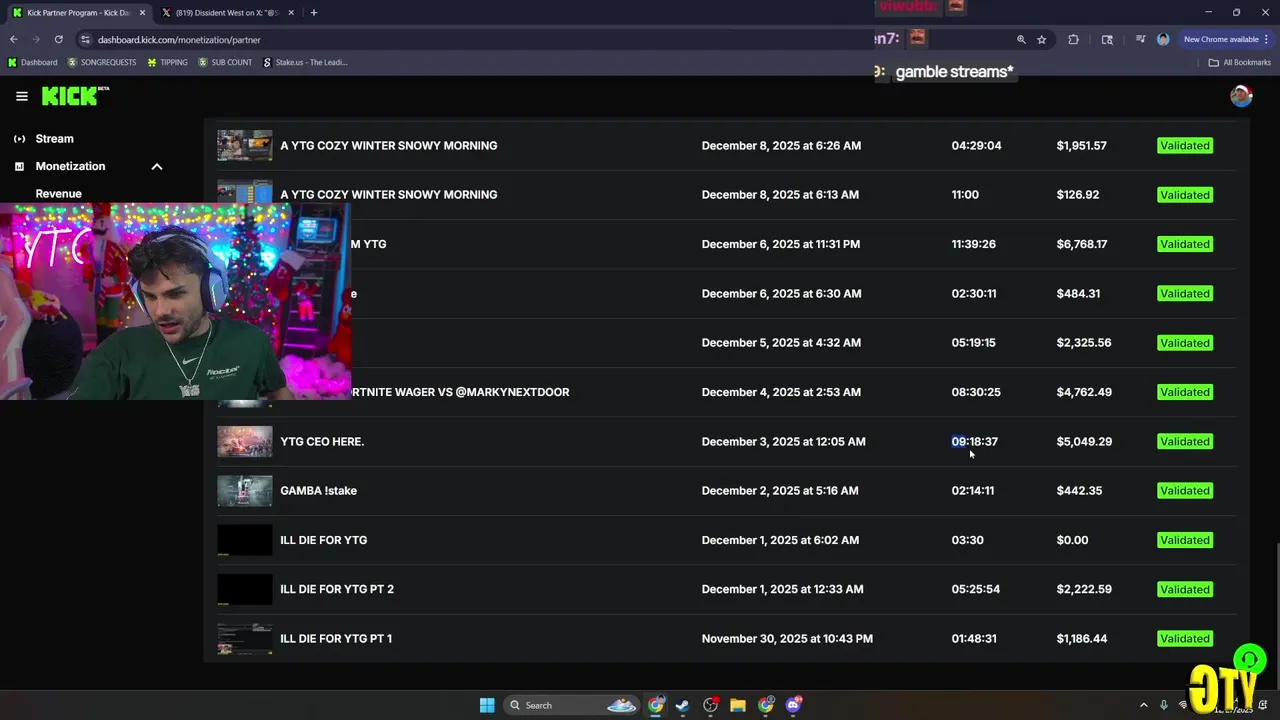Click Validated badge for $1,951.57 row

[1185, 145]
